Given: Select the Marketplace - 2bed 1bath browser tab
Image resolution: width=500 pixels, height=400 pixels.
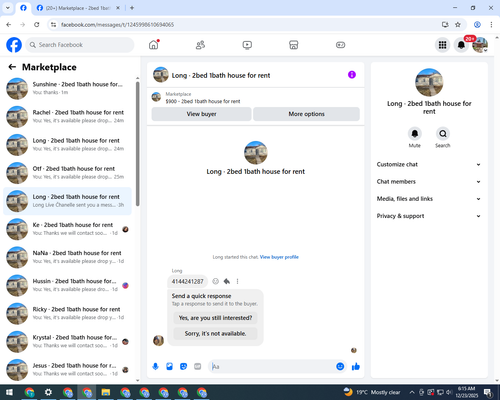Looking at the screenshot, I should [x=78, y=8].
